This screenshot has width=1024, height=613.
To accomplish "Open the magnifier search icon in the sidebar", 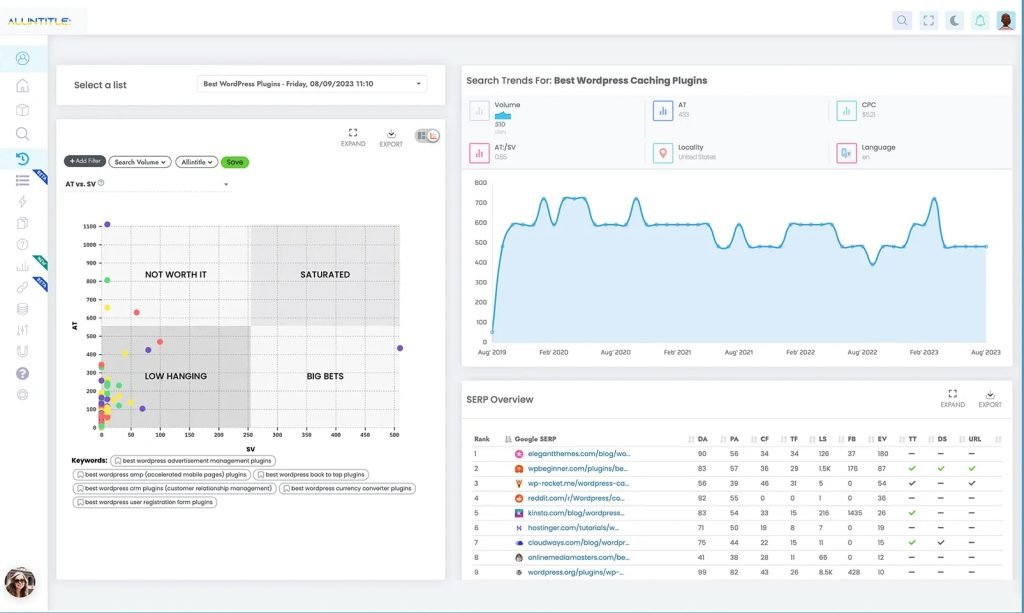I will coord(22,134).
